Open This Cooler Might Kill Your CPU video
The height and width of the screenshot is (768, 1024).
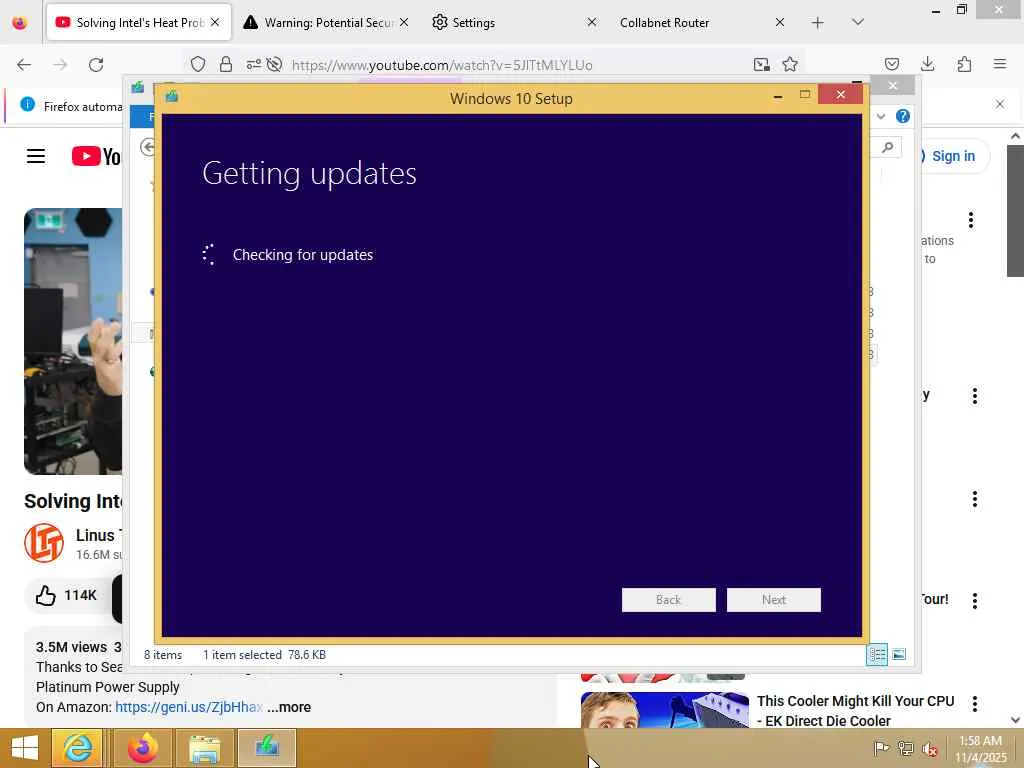[x=856, y=711]
